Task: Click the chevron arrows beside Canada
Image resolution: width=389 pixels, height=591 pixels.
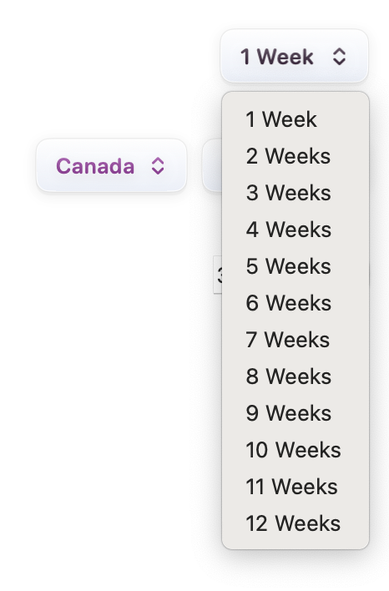Action: tap(158, 166)
